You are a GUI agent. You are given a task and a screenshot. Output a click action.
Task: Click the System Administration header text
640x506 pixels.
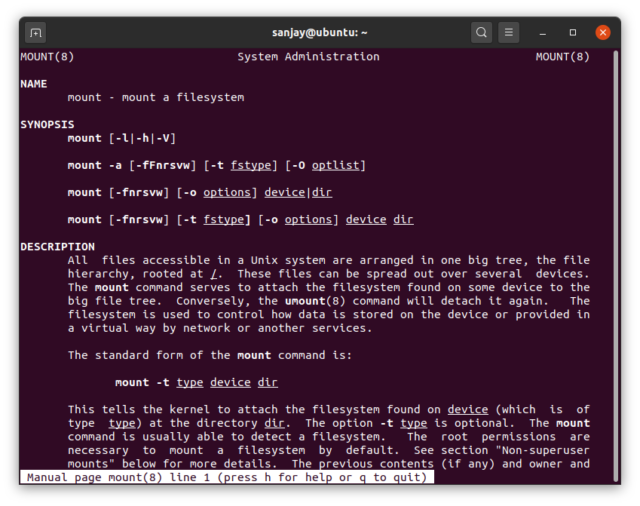[x=308, y=57]
